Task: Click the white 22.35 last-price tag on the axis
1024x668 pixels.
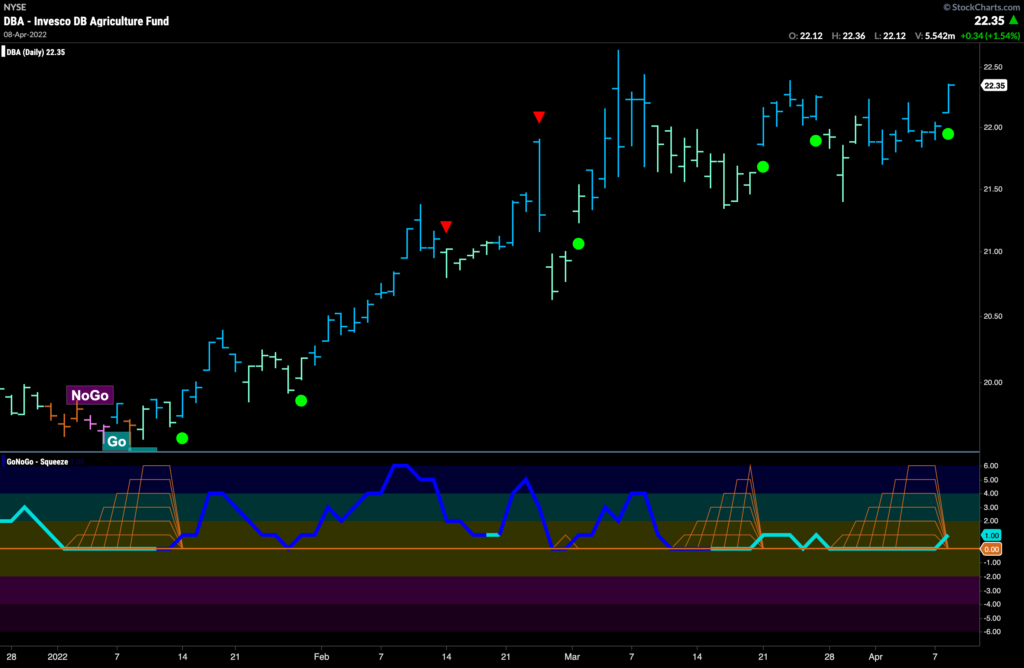Action: pos(995,86)
